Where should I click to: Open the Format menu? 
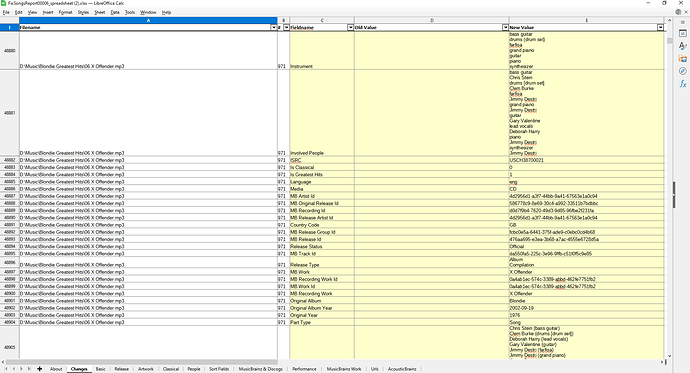click(65, 12)
